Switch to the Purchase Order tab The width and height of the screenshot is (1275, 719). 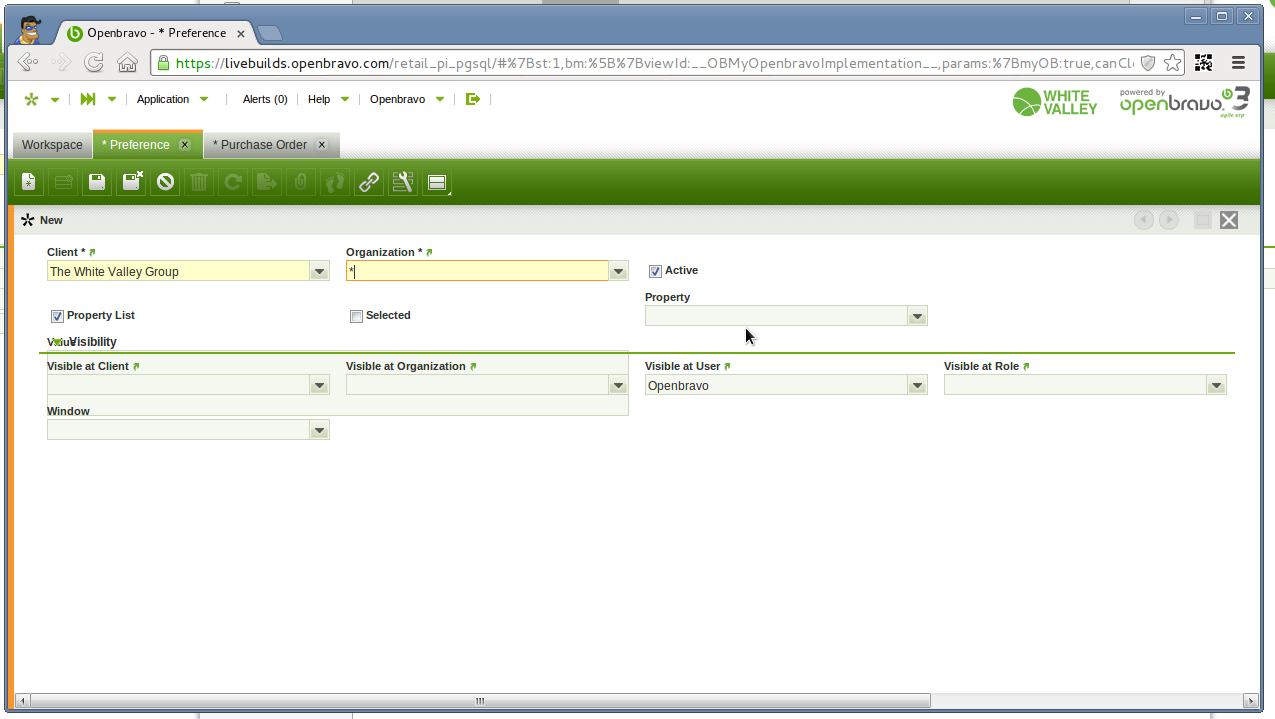pyautogui.click(x=263, y=145)
